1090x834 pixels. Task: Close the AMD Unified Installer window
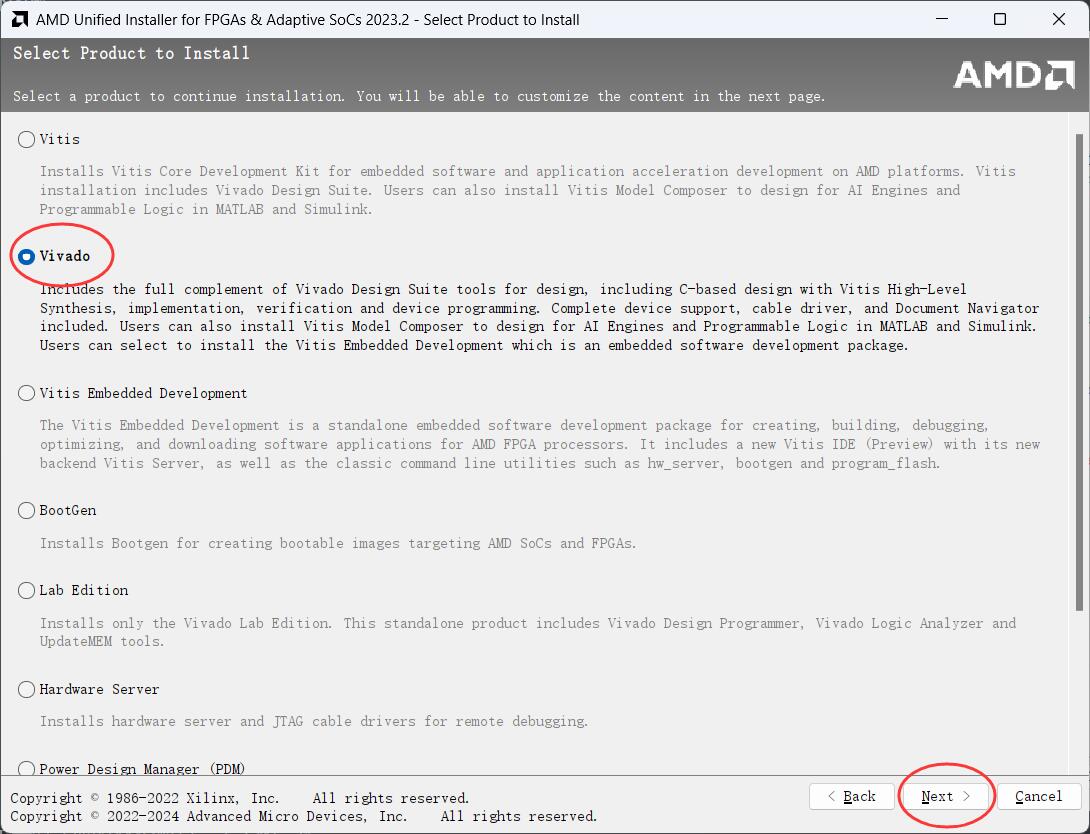pyautogui.click(x=1057, y=19)
